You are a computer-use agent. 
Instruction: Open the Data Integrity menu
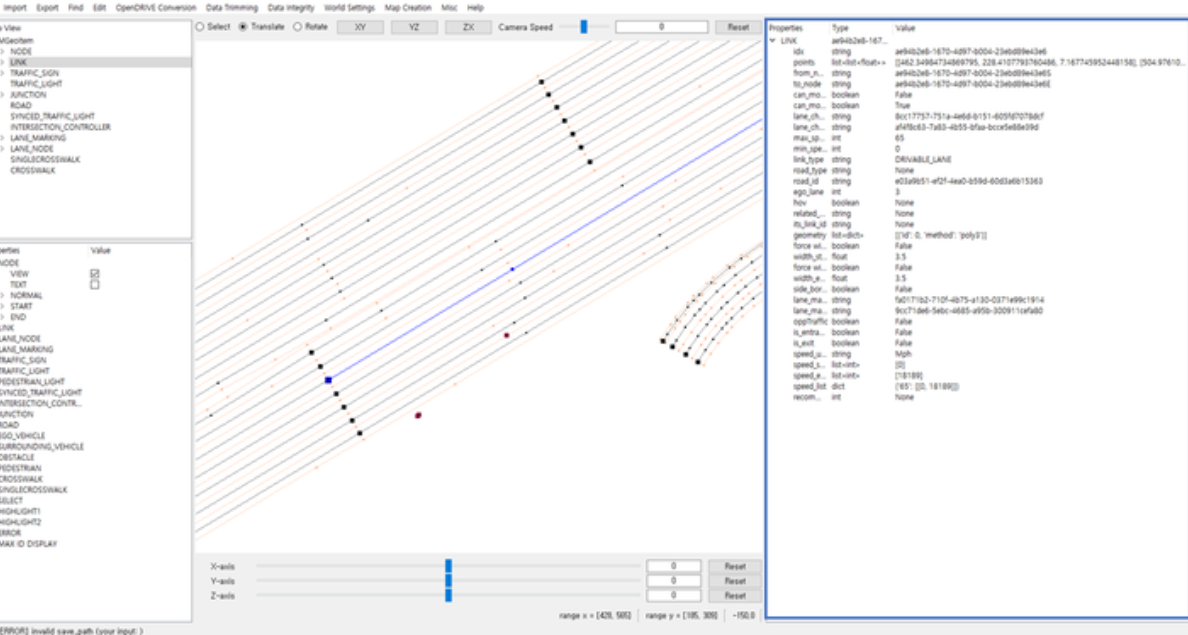coord(291,7)
